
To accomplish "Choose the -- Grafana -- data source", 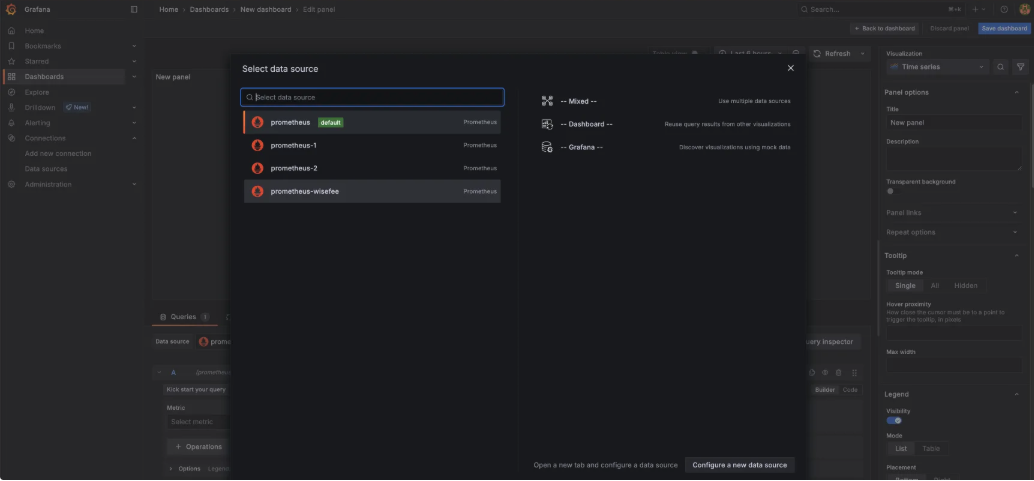I will (x=665, y=147).
